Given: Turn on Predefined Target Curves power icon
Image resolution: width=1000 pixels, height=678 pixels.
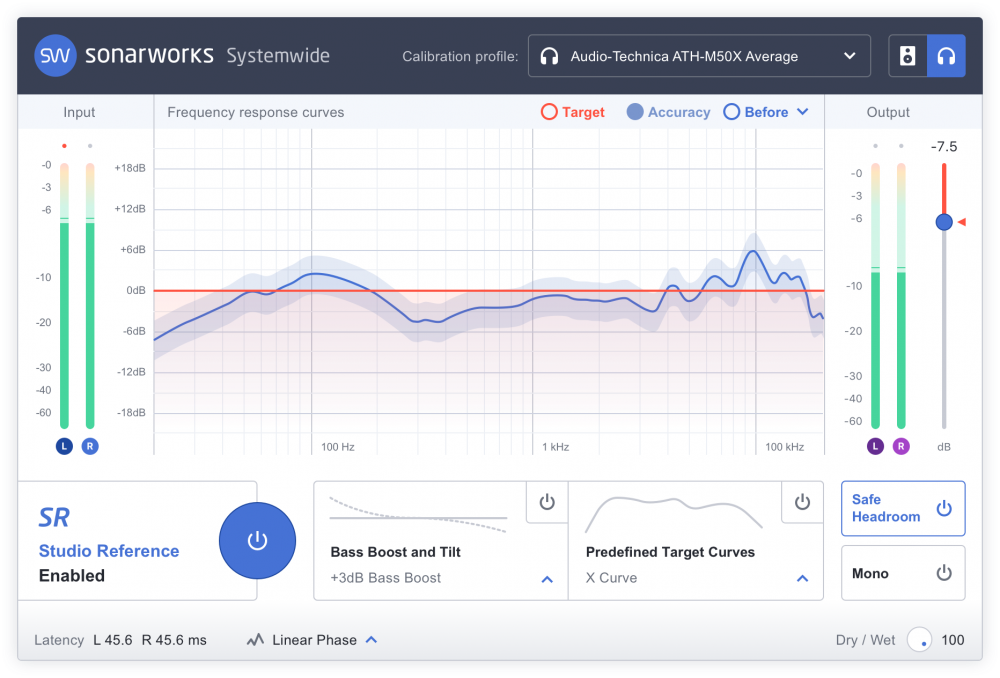Looking at the screenshot, I should tap(802, 502).
